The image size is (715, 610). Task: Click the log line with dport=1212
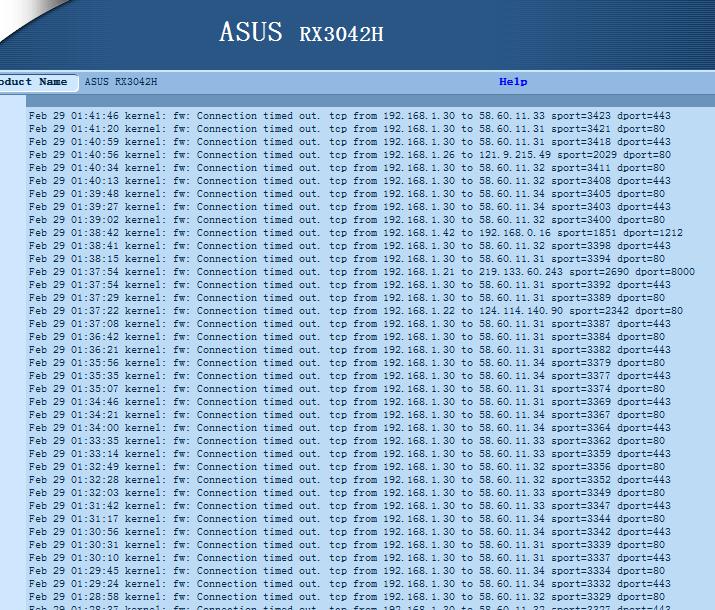356,233
